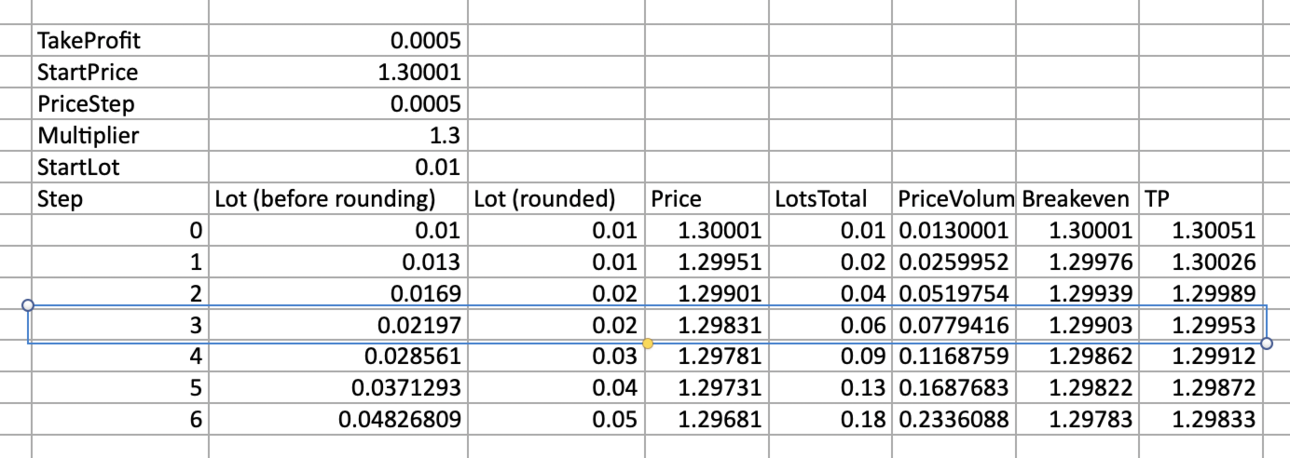Select Breakeven cell 1.29903
Screen dimensions: 1290x458
click(x=1078, y=325)
